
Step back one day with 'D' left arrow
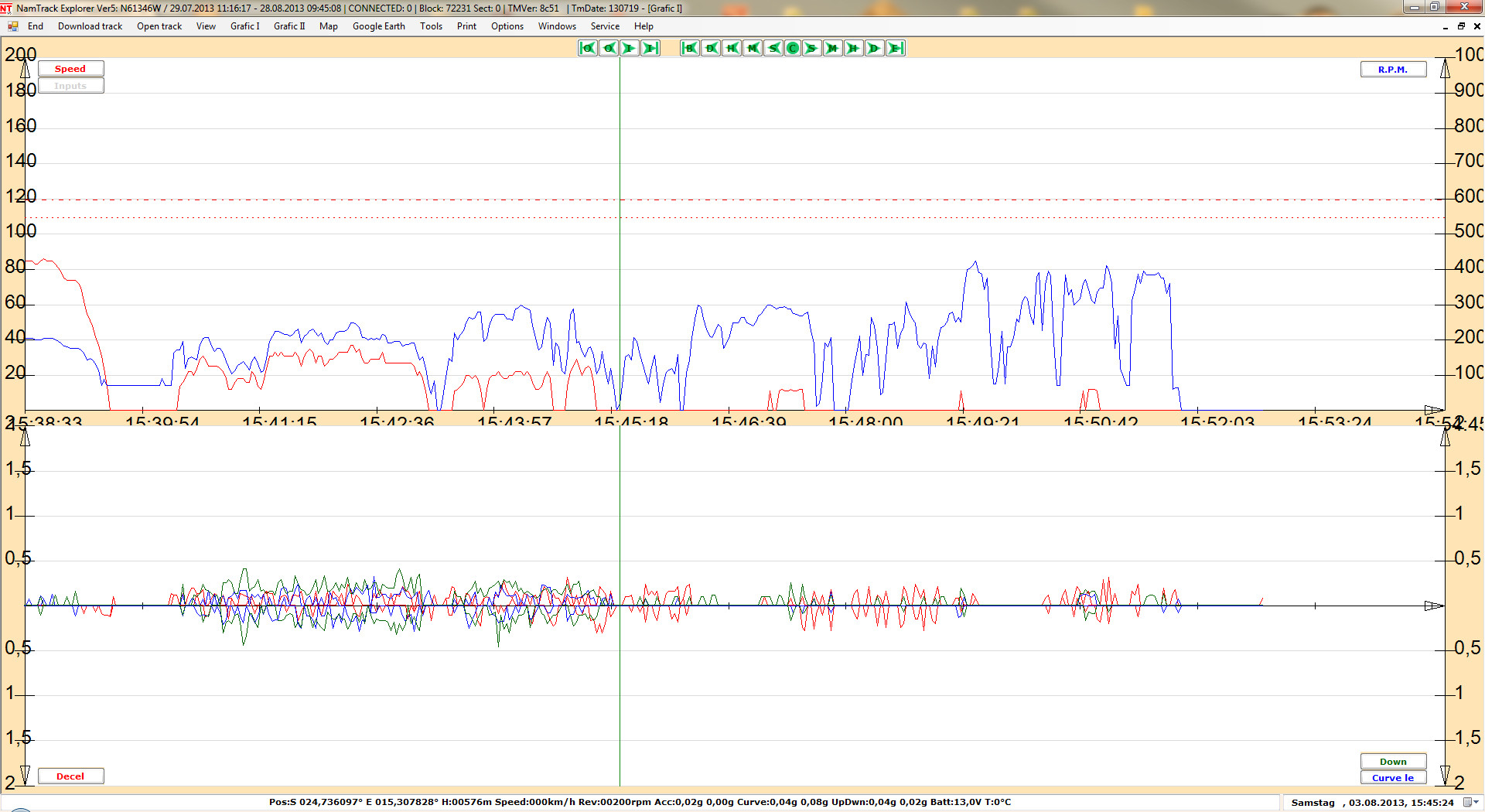[x=711, y=48]
